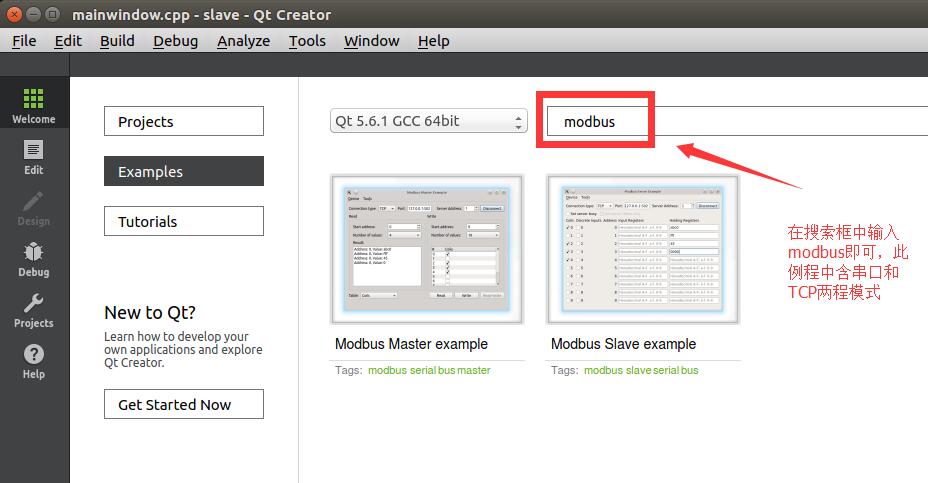Open the Modbus Slave example thumbnail

point(643,249)
